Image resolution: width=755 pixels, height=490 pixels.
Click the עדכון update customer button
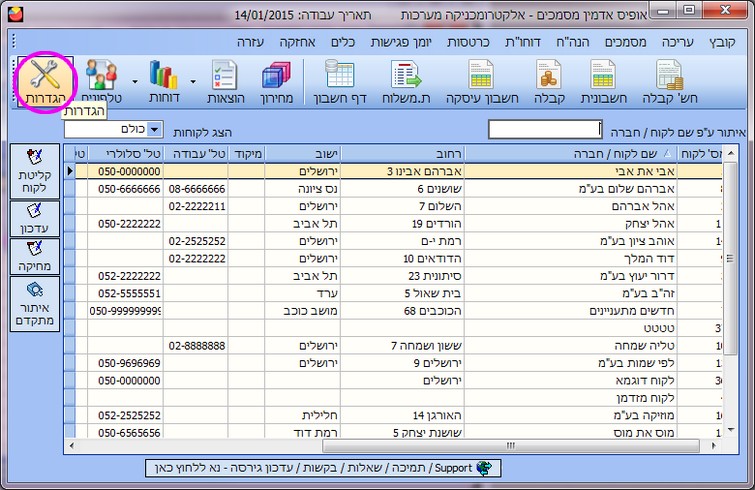tap(35, 219)
